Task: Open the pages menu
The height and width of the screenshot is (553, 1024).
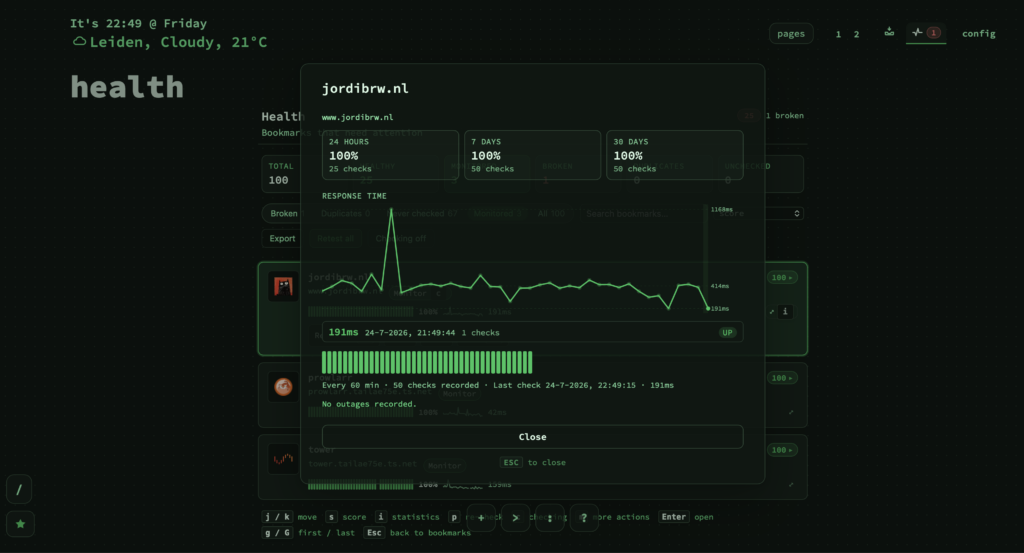Action: [791, 33]
